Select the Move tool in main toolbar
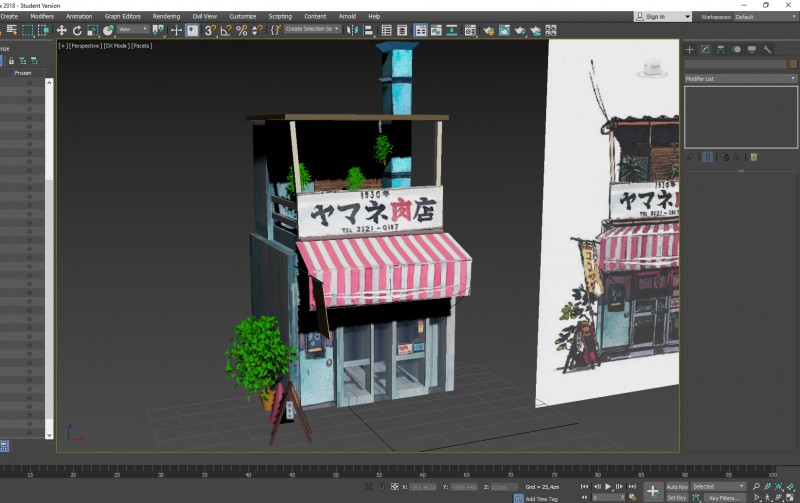Screen dimensions: 800x503 [61, 31]
